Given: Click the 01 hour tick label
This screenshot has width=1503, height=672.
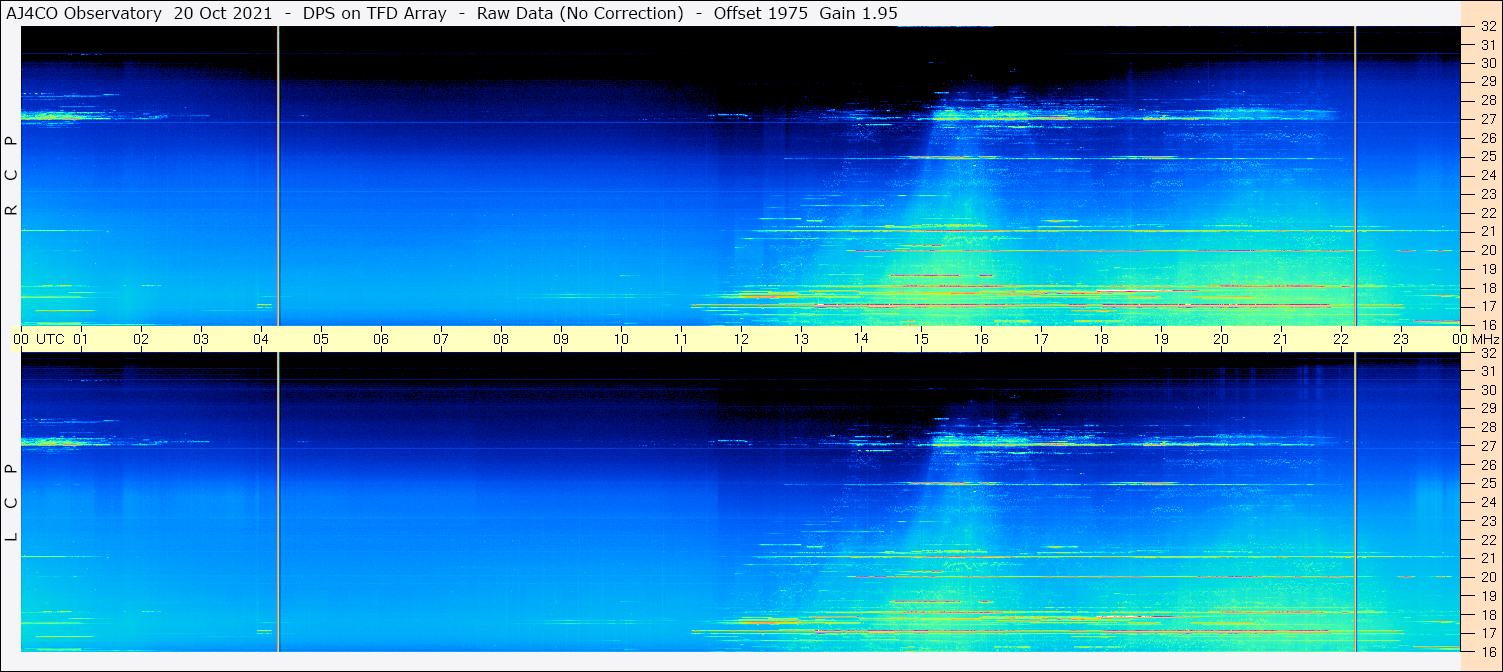Looking at the screenshot, I should coord(81,339).
